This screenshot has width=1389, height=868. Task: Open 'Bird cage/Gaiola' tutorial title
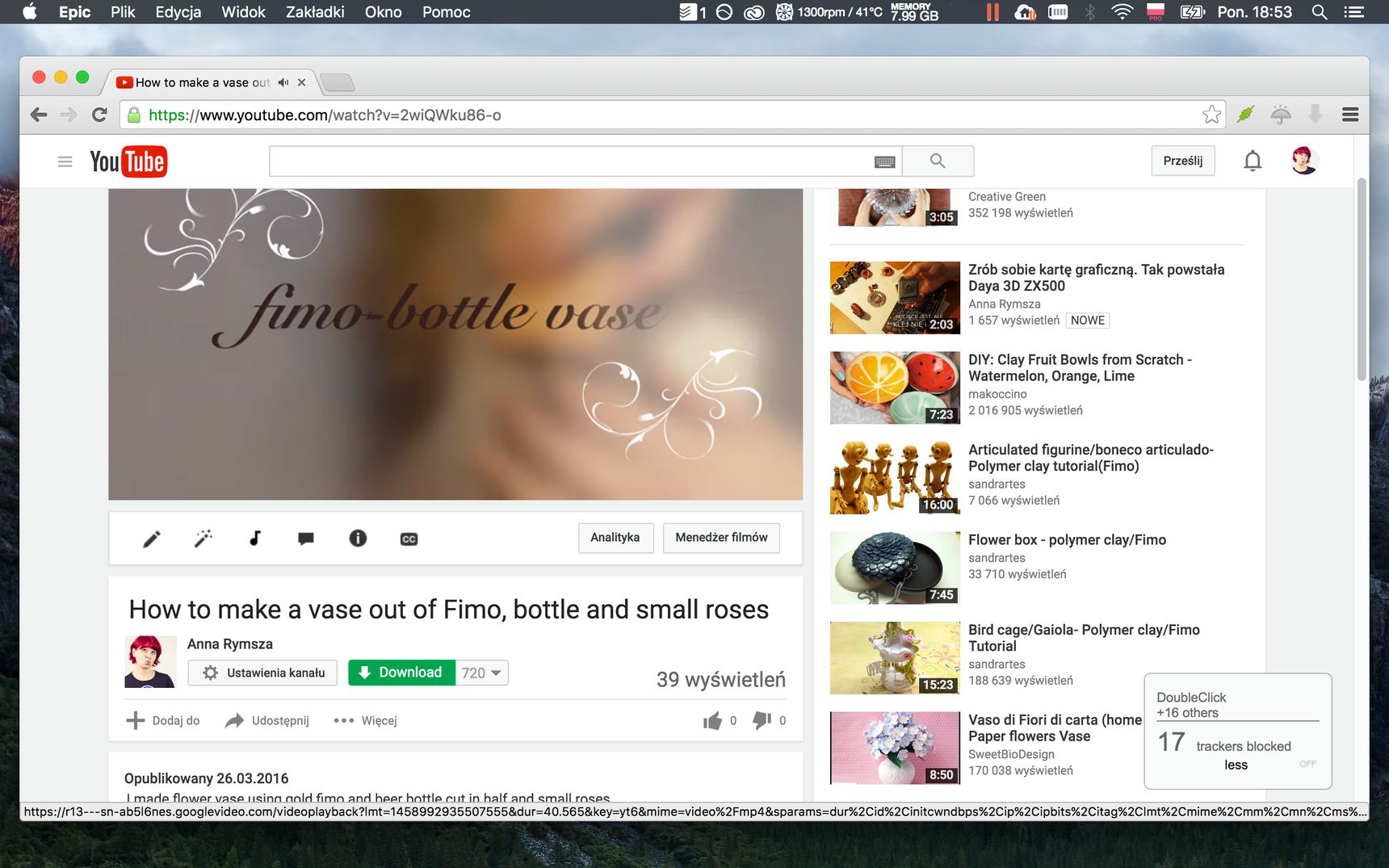pos(1084,638)
